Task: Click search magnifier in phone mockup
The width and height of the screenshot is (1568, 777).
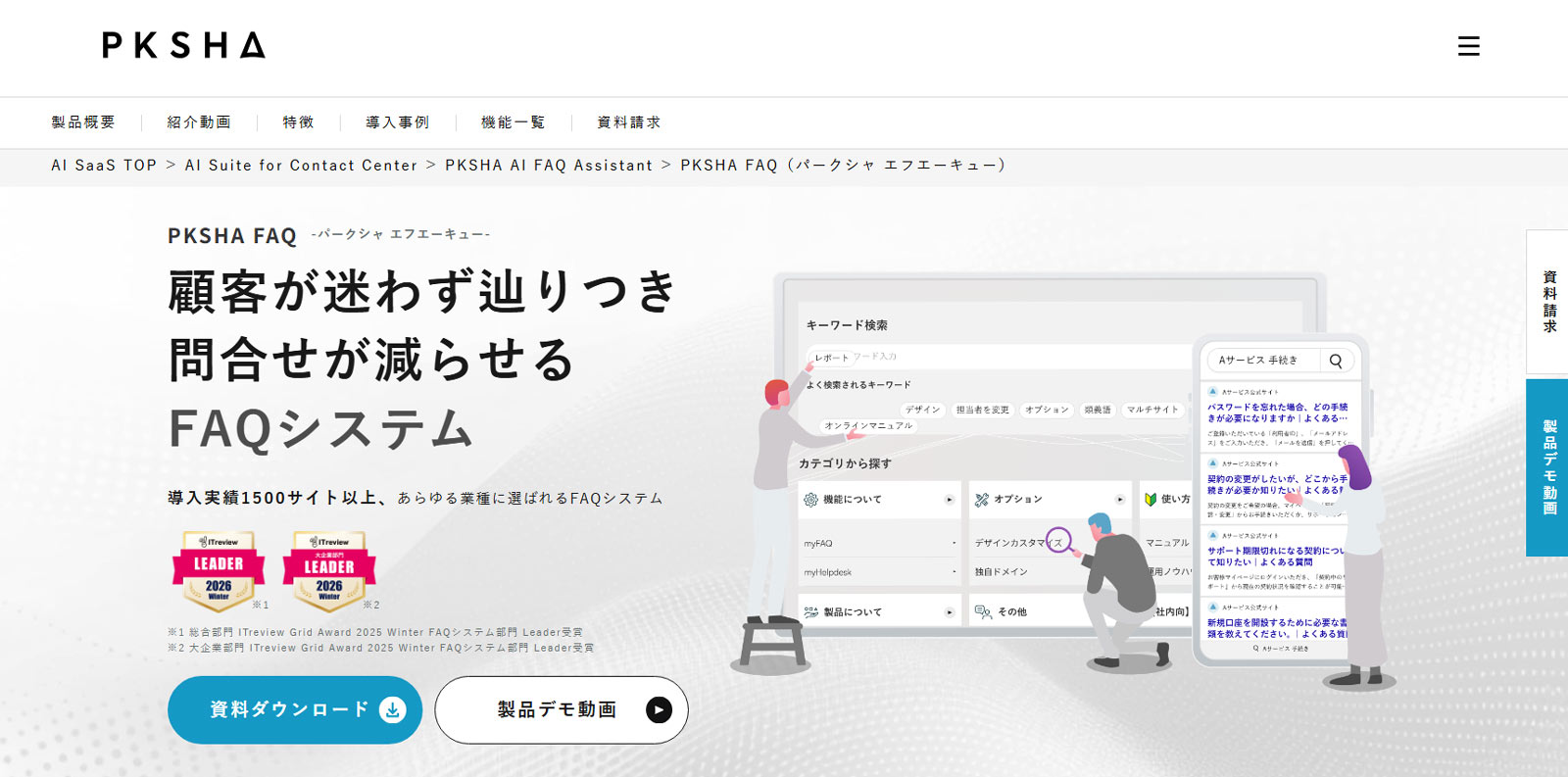Action: point(1336,361)
